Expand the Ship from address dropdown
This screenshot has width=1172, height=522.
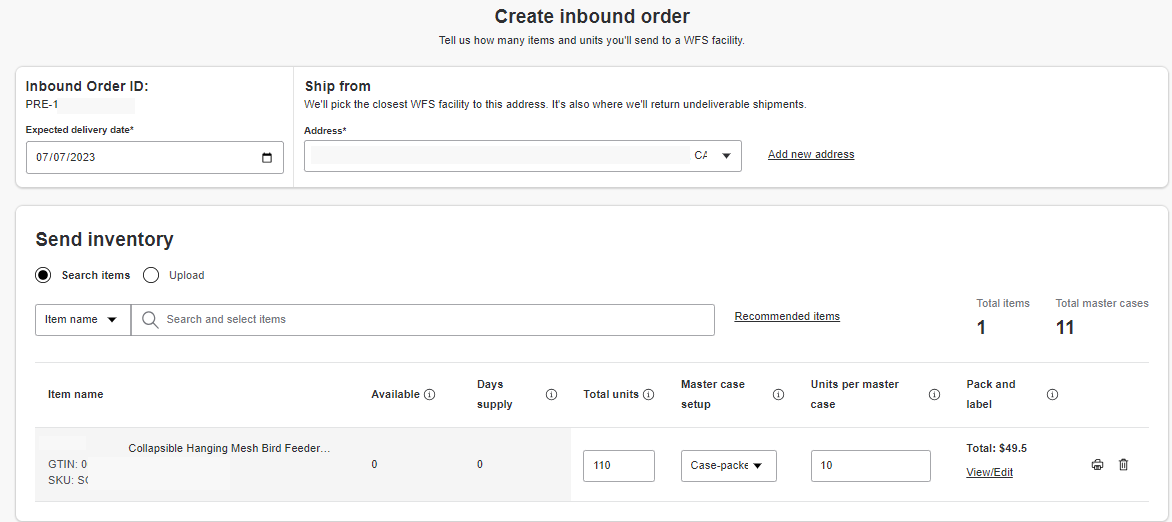coord(725,156)
